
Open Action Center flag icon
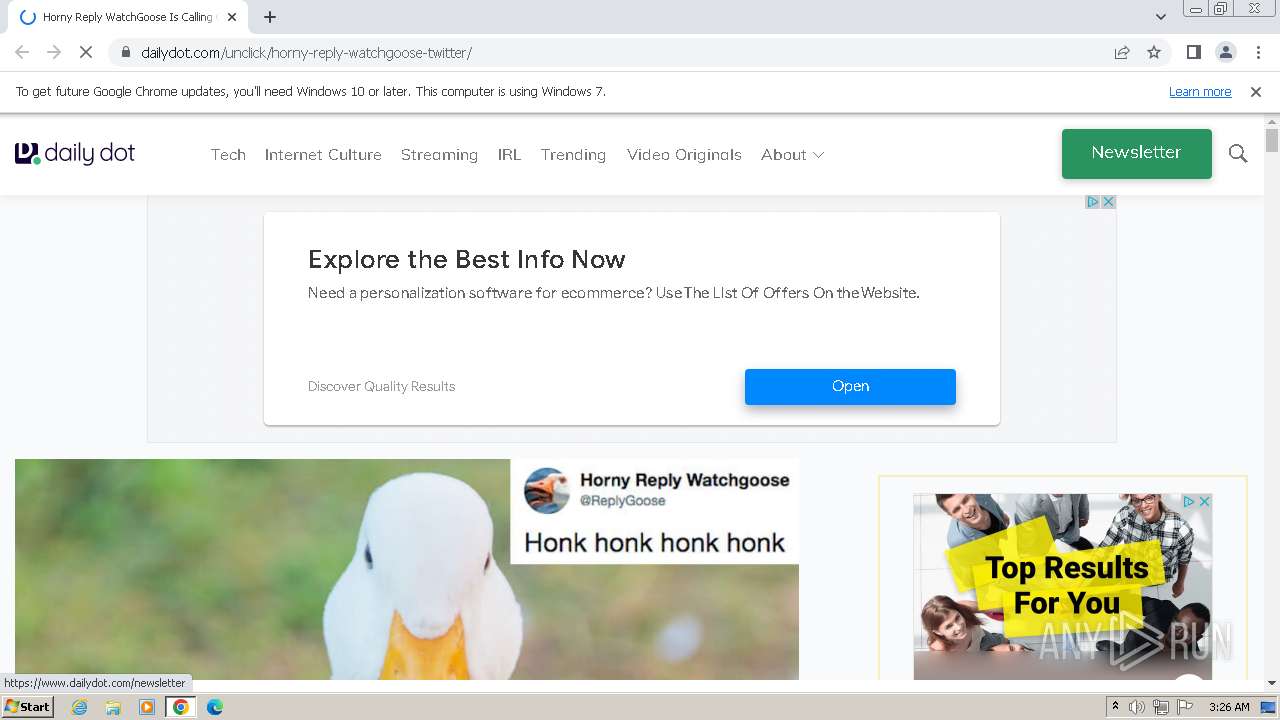(x=1185, y=707)
